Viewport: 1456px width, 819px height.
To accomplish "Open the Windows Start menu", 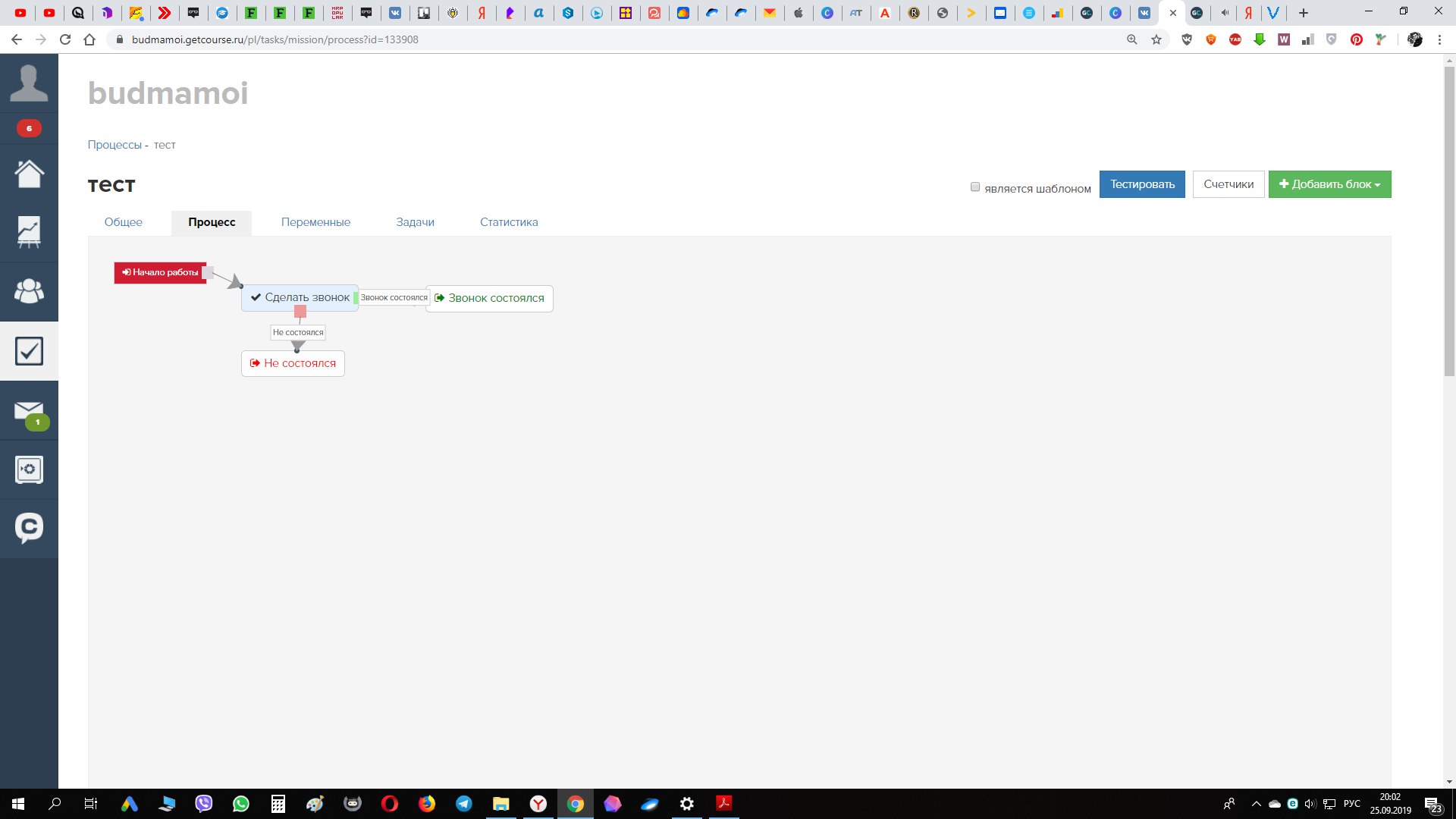I will point(18,804).
